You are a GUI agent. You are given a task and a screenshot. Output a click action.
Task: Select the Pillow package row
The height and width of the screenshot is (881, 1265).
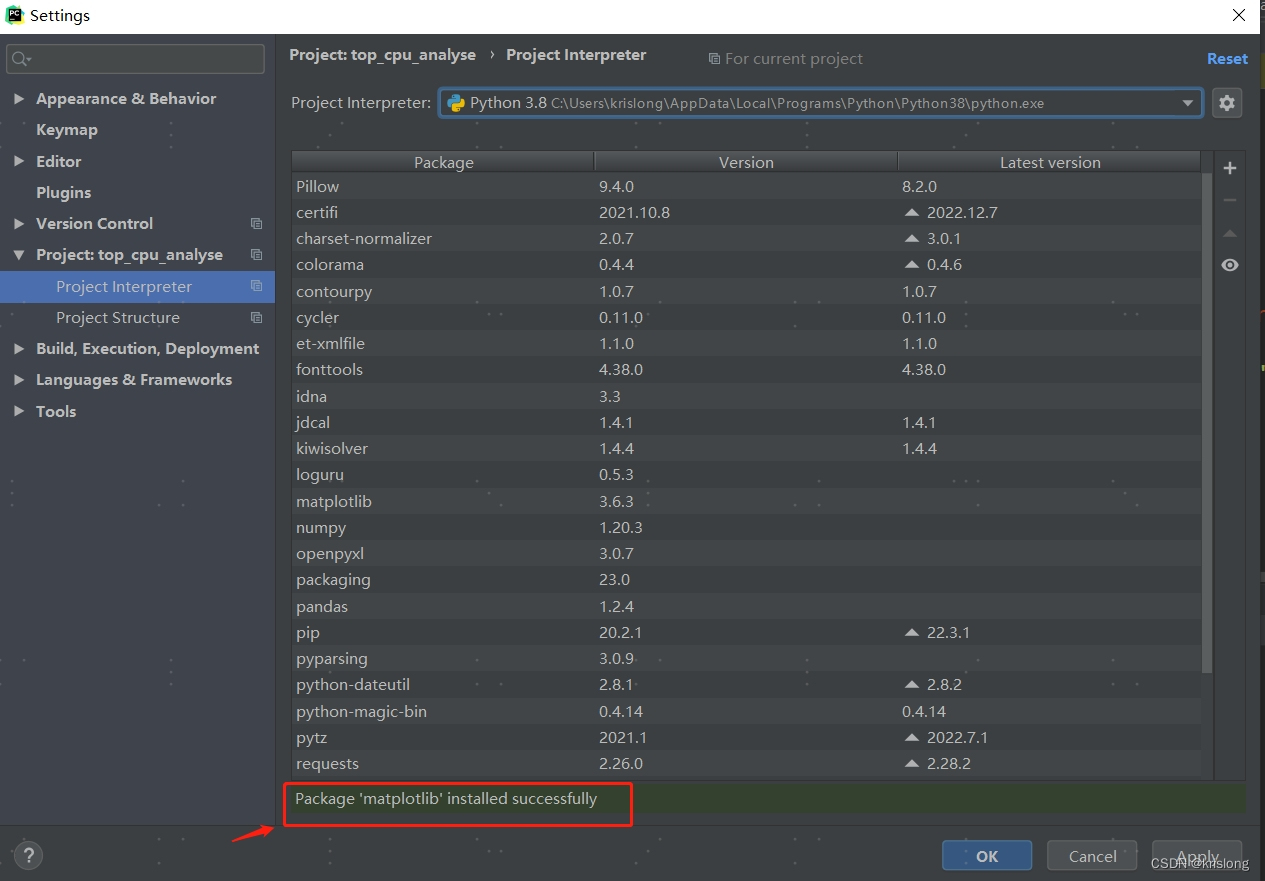(x=746, y=187)
